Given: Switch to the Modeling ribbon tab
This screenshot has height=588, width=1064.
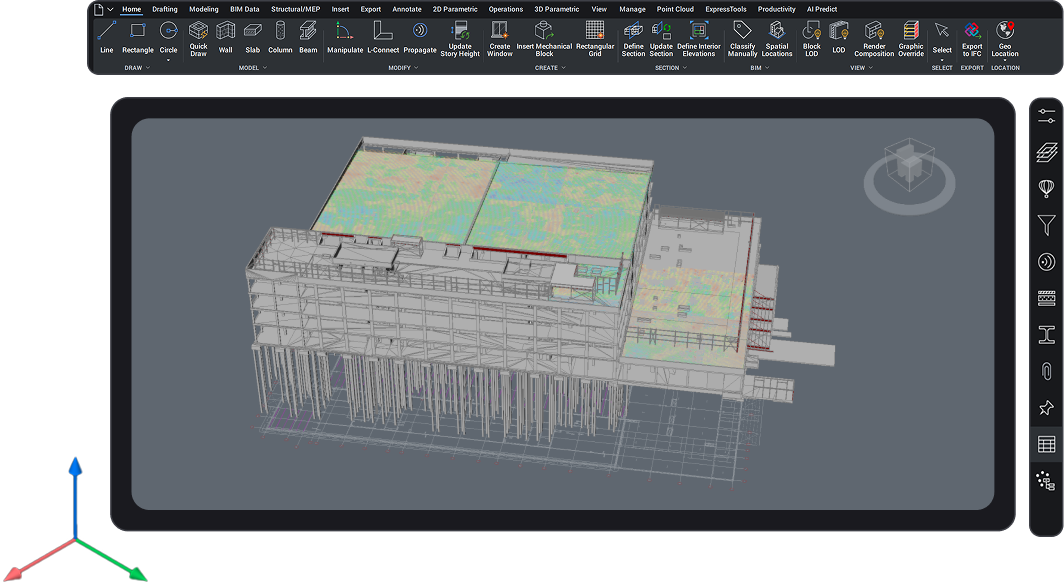Looking at the screenshot, I should click(x=204, y=9).
